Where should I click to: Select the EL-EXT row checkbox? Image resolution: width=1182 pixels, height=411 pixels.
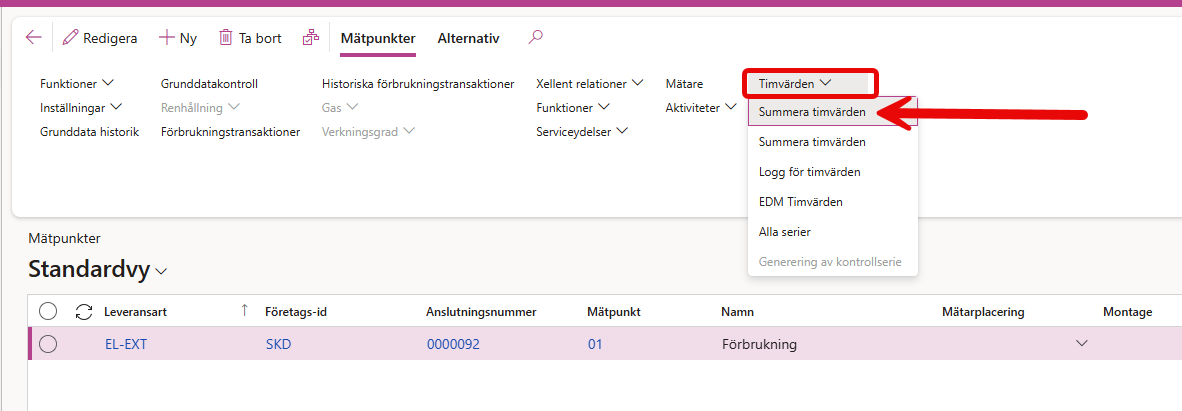click(x=48, y=344)
